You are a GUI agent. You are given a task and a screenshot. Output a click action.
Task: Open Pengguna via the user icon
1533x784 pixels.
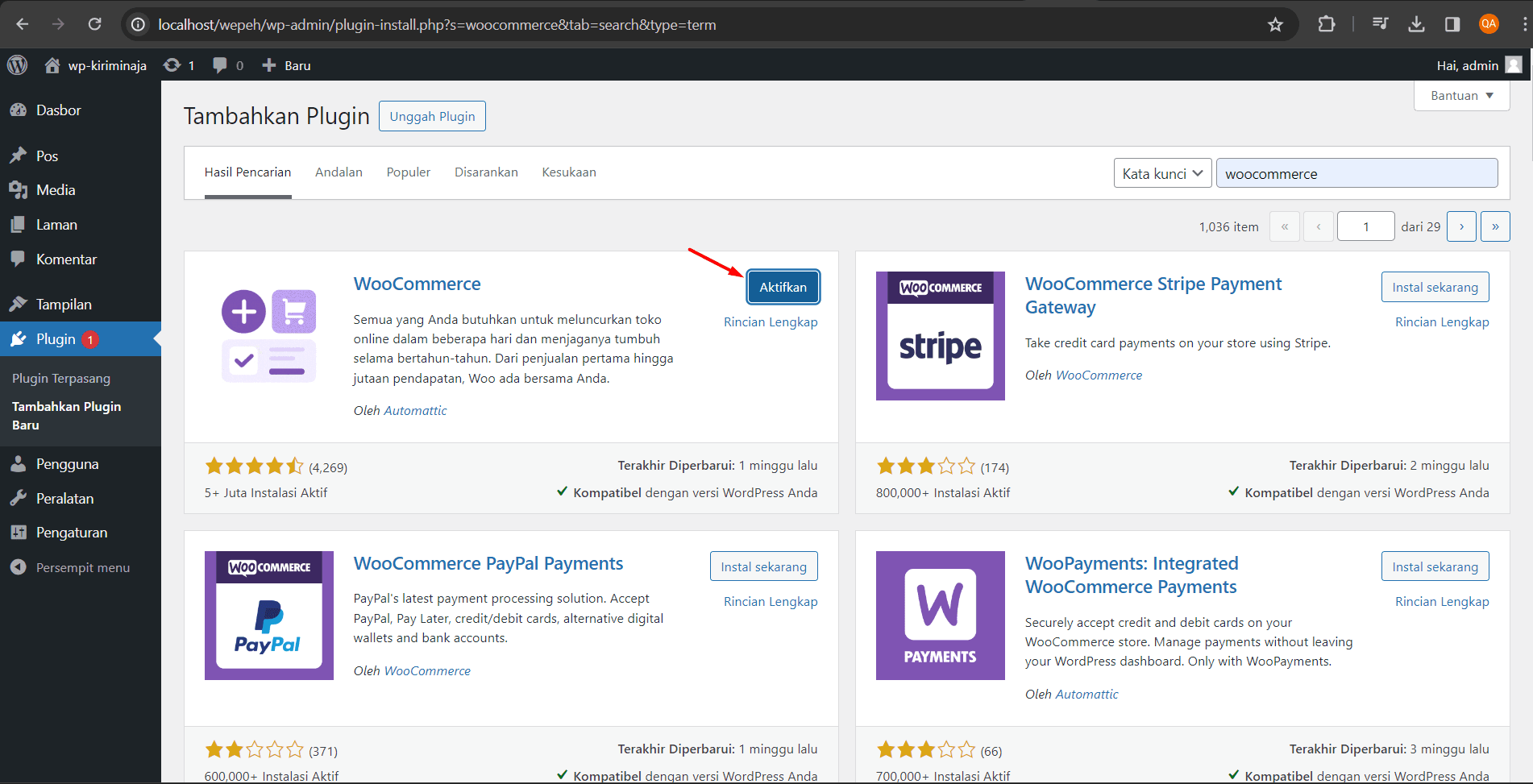(19, 463)
